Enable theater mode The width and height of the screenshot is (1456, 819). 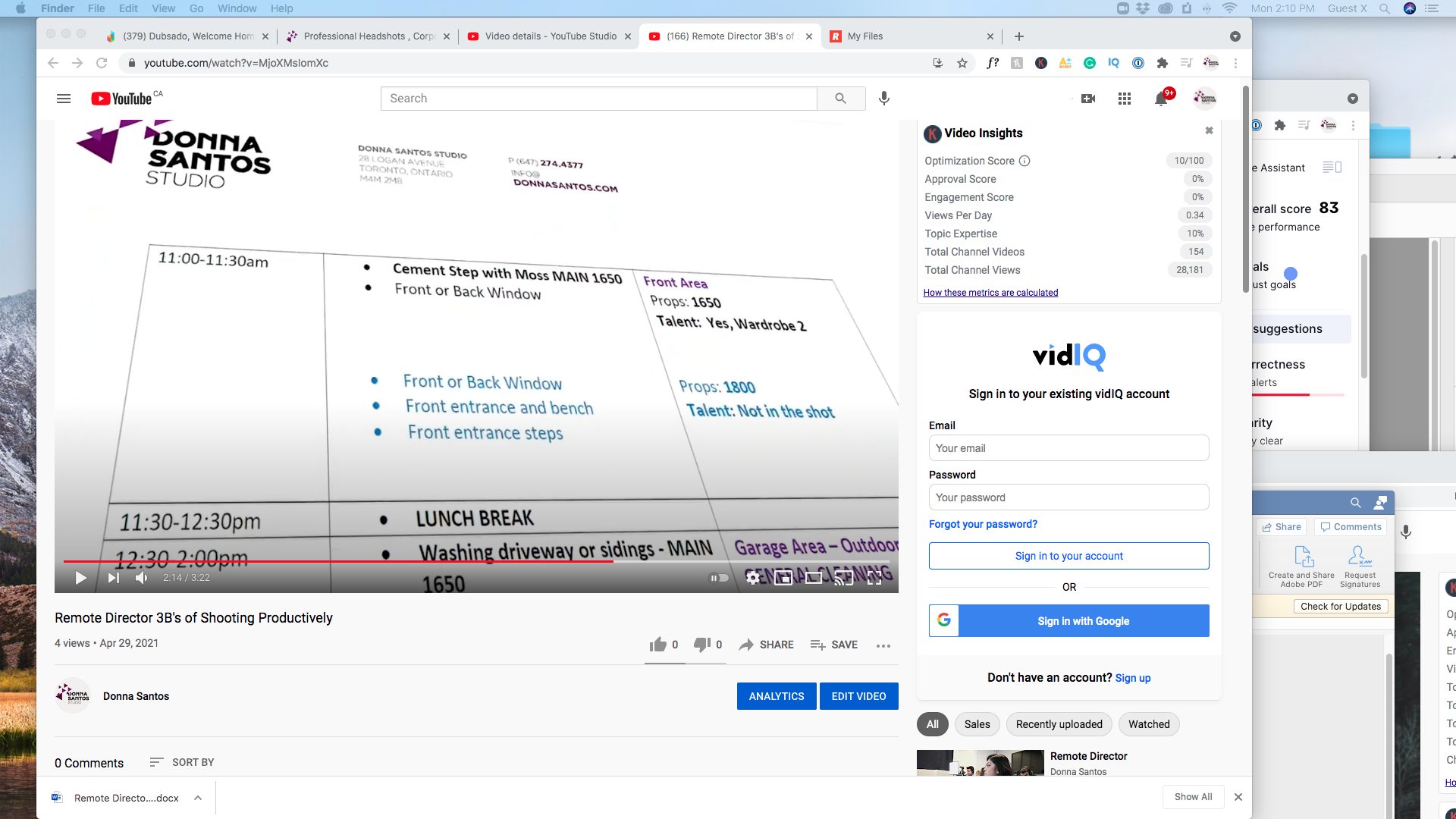[814, 578]
